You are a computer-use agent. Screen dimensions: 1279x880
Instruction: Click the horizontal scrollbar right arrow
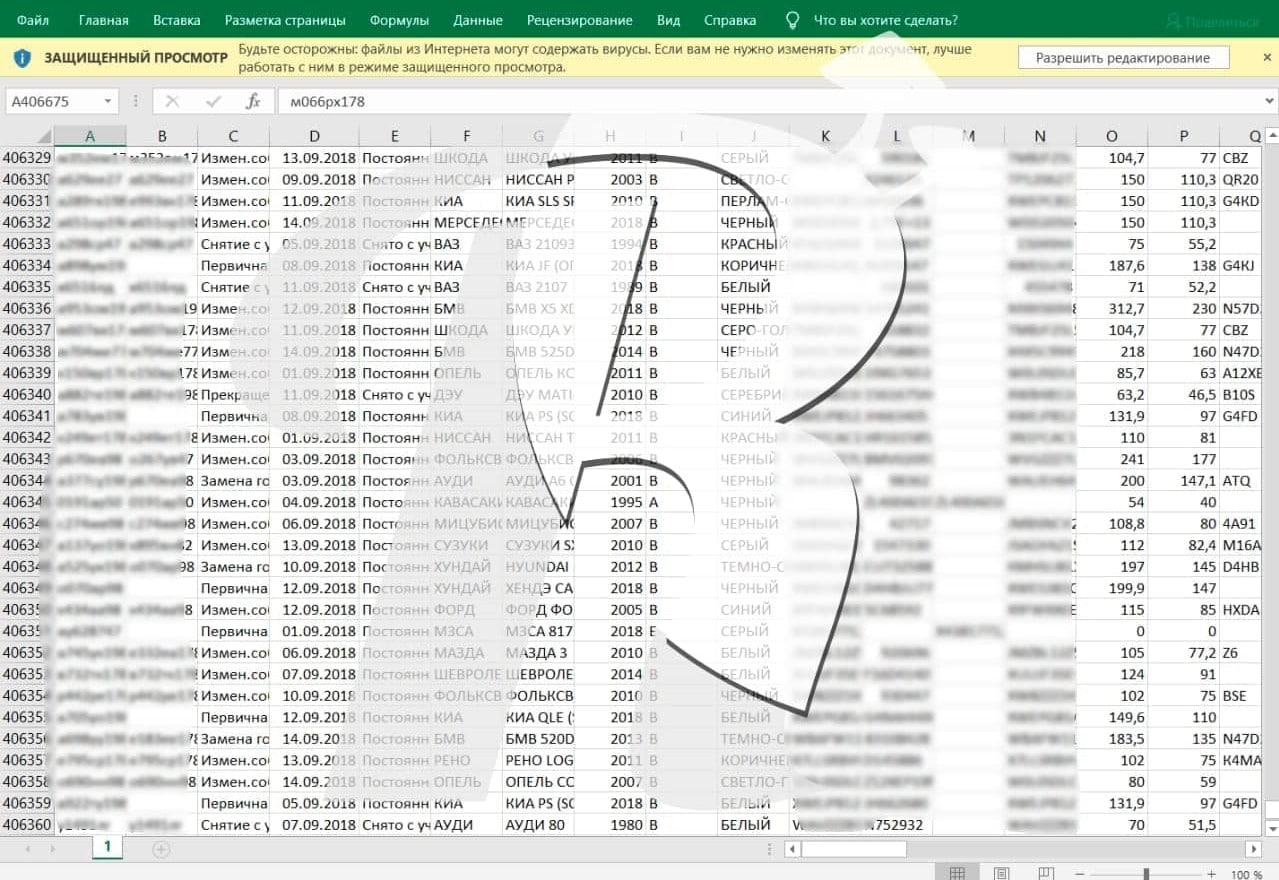pos(1253,849)
